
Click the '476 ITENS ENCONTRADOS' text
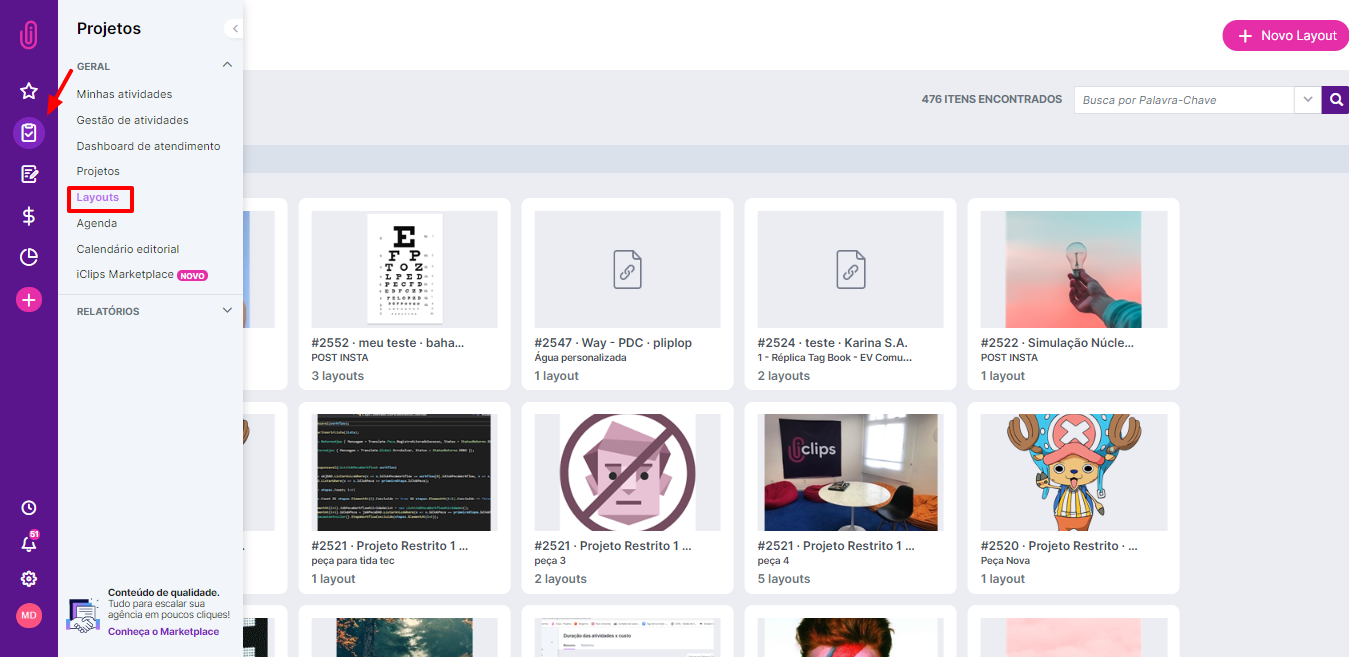992,100
